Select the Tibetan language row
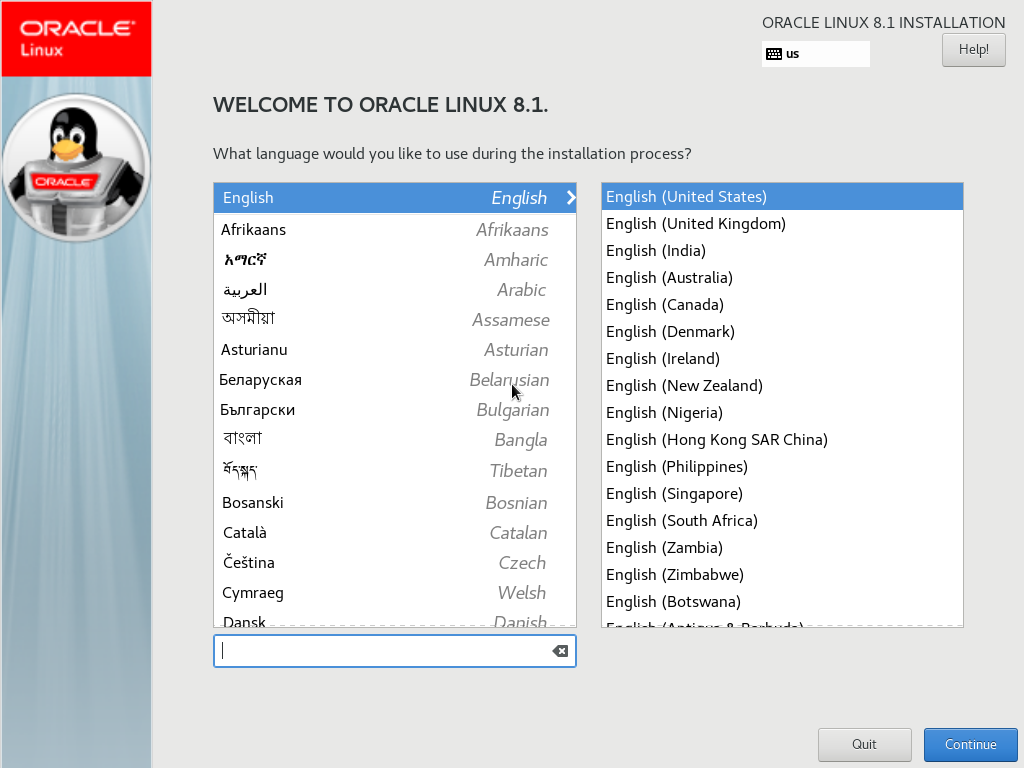Screen dimensions: 1024x768 tap(394, 471)
